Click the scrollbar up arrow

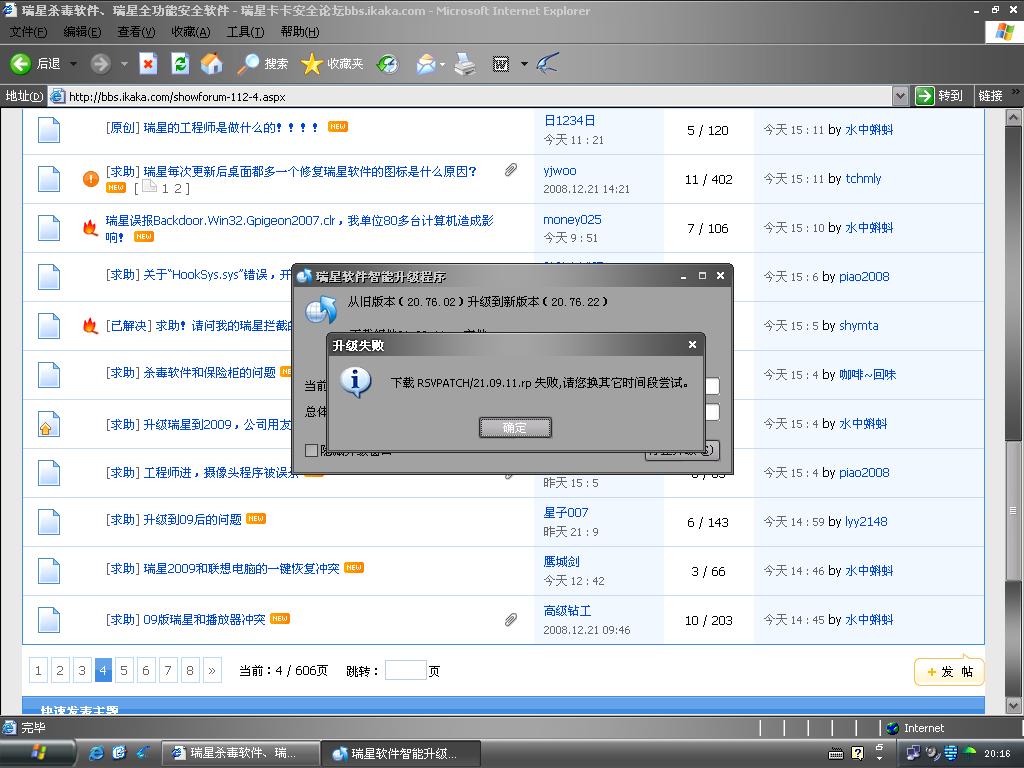[1013, 118]
